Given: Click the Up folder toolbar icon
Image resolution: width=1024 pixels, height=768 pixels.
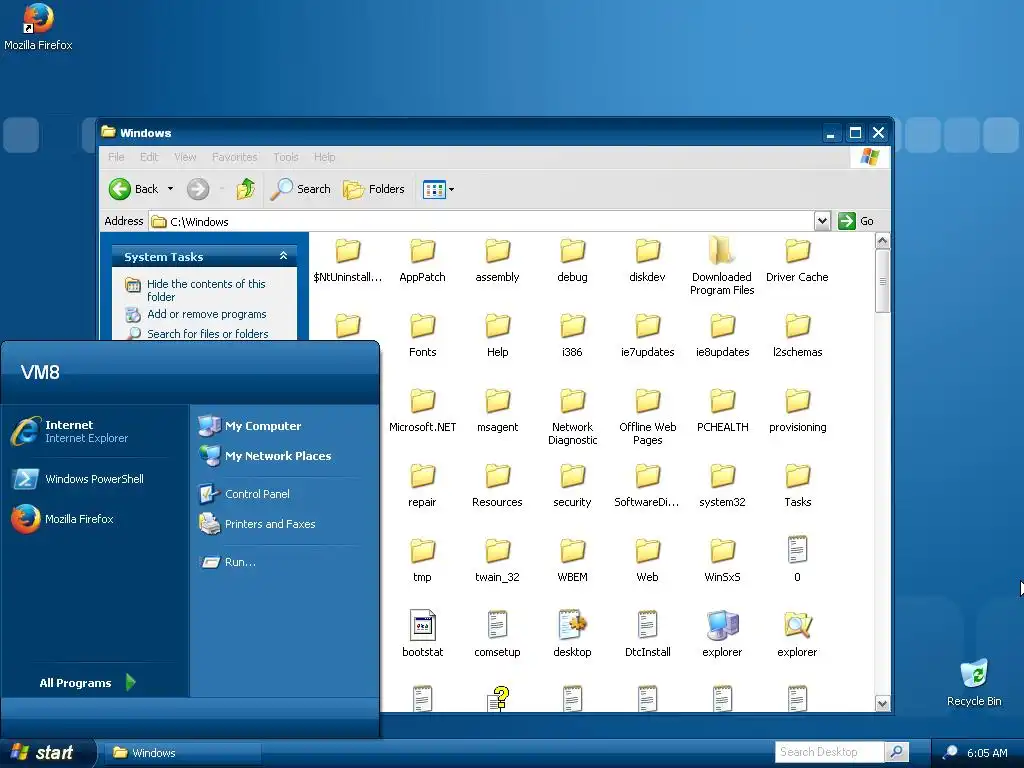Looking at the screenshot, I should (246, 189).
